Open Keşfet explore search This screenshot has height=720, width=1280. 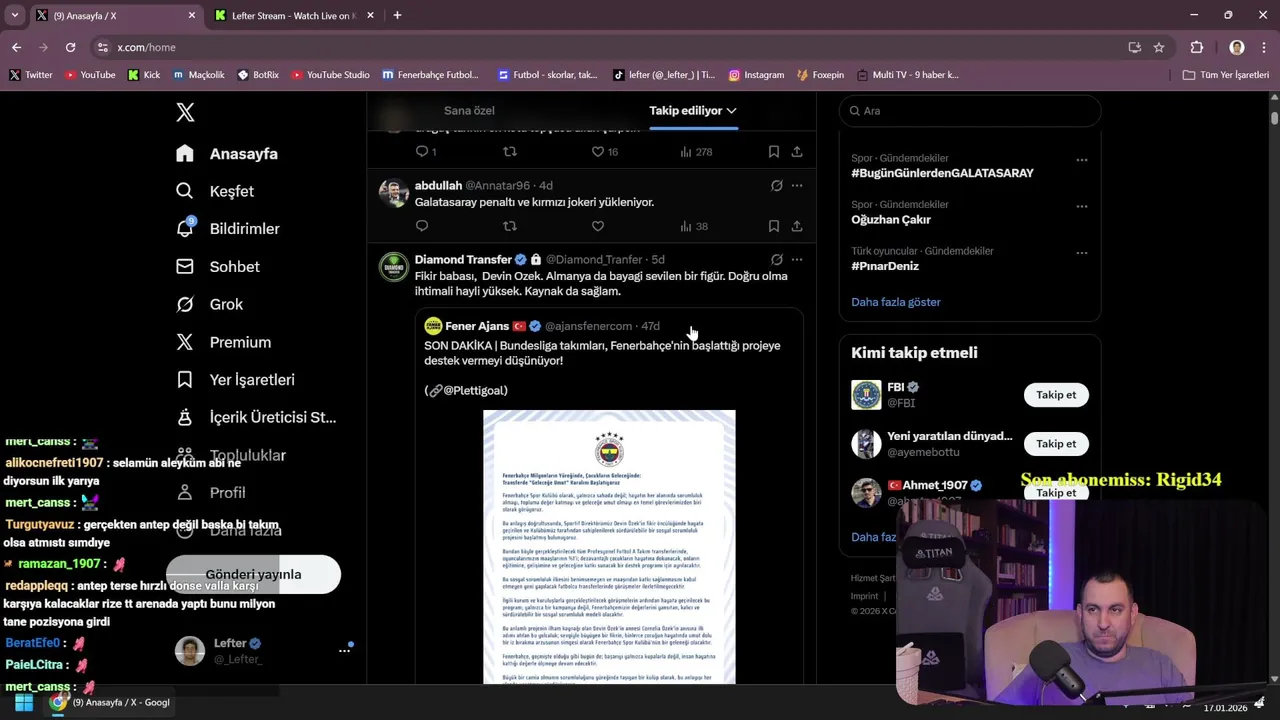coord(215,191)
